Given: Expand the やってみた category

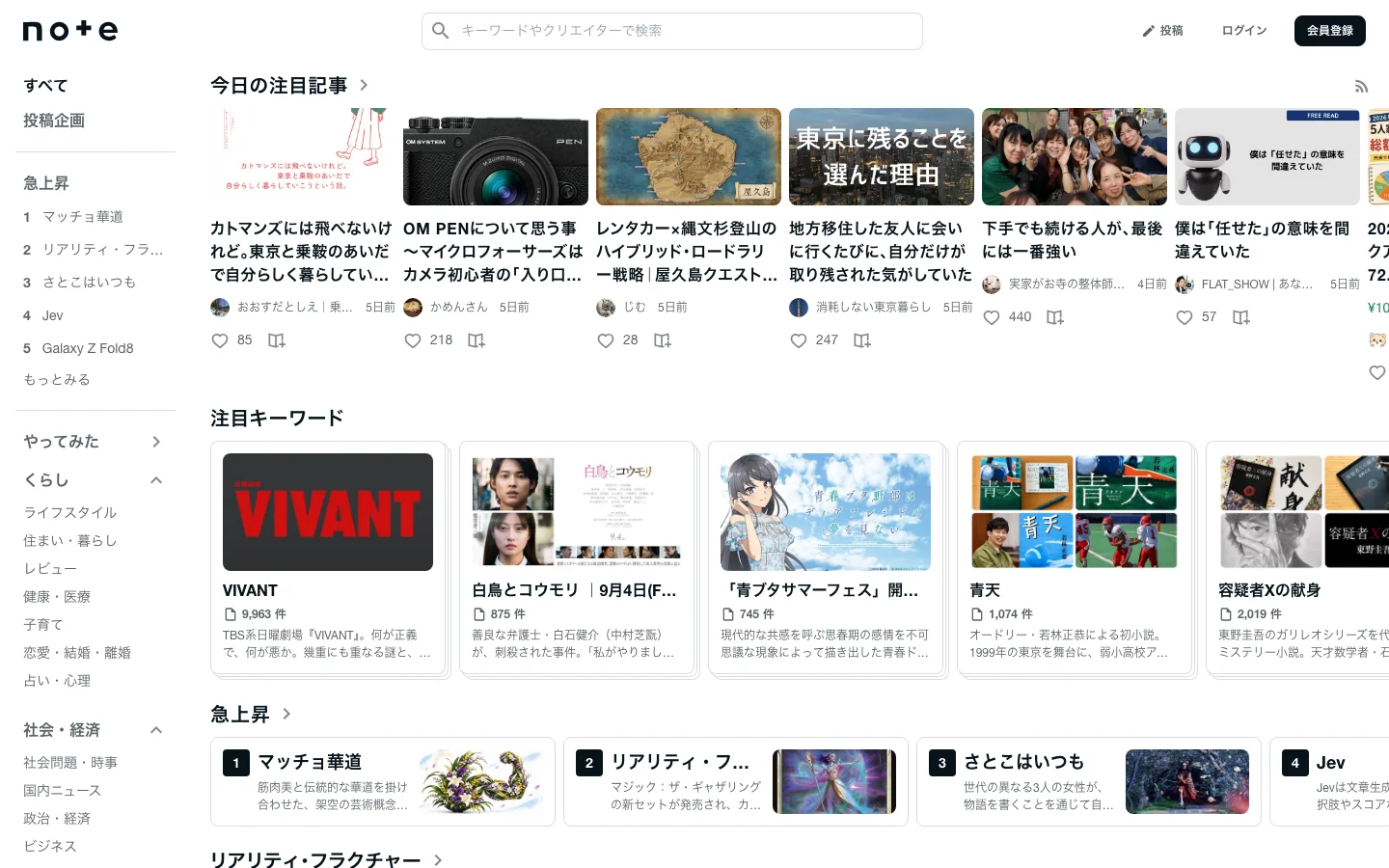Looking at the screenshot, I should pyautogui.click(x=156, y=442).
